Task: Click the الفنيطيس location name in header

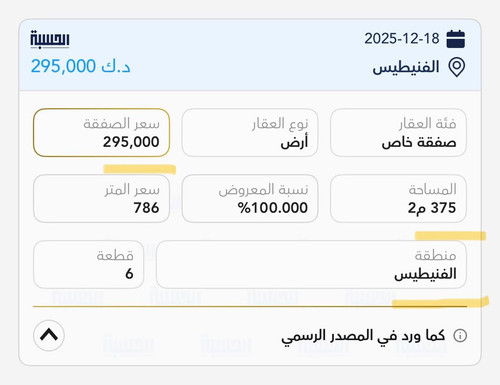Action: 406,68
